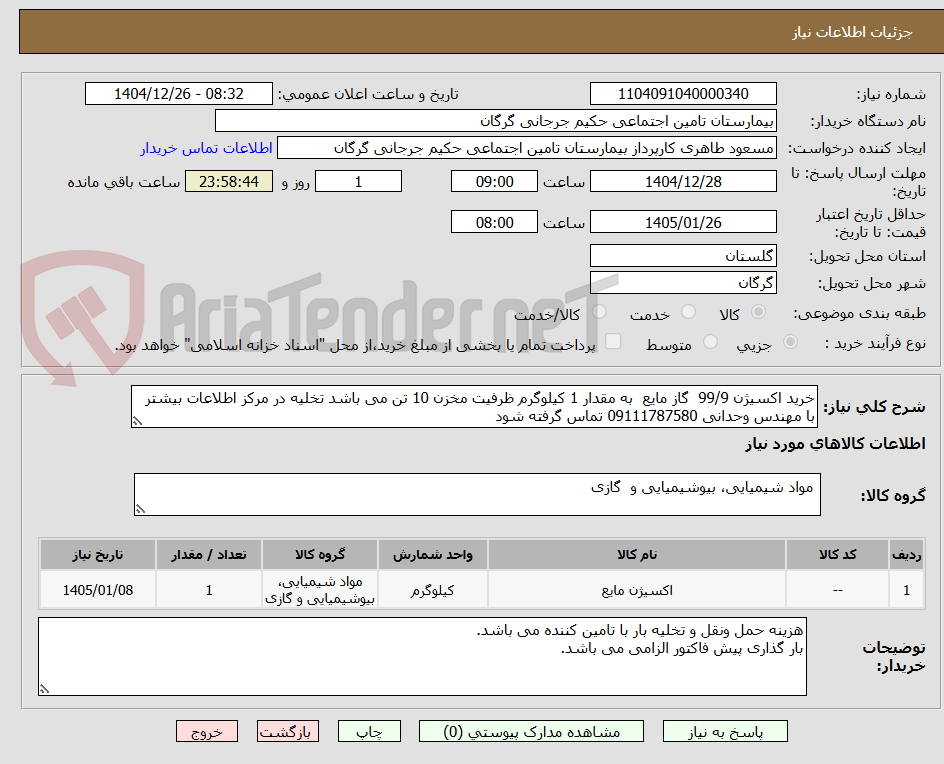Image resolution: width=944 pixels, height=764 pixels.
Task: Select the 'کالا' radio option
Action: coord(759,311)
